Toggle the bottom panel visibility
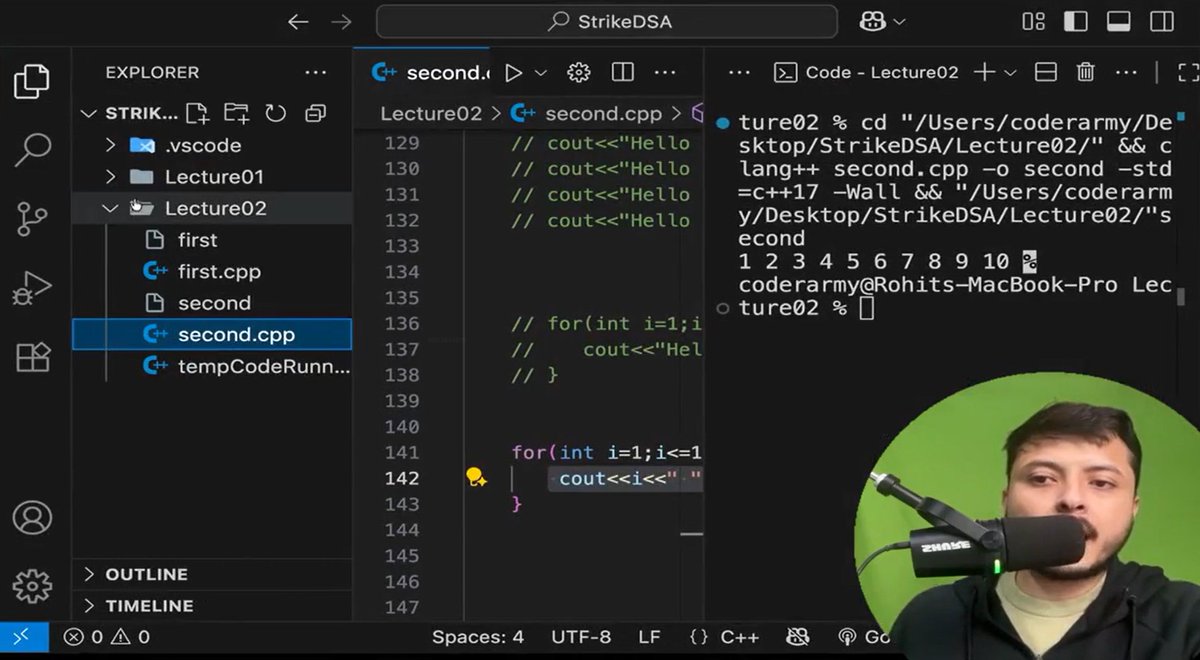1200x660 pixels. click(x=1119, y=21)
